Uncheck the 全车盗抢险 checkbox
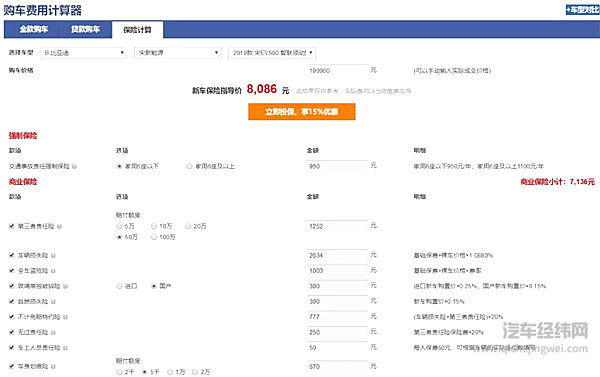This screenshot has width=600, height=377. point(11,270)
